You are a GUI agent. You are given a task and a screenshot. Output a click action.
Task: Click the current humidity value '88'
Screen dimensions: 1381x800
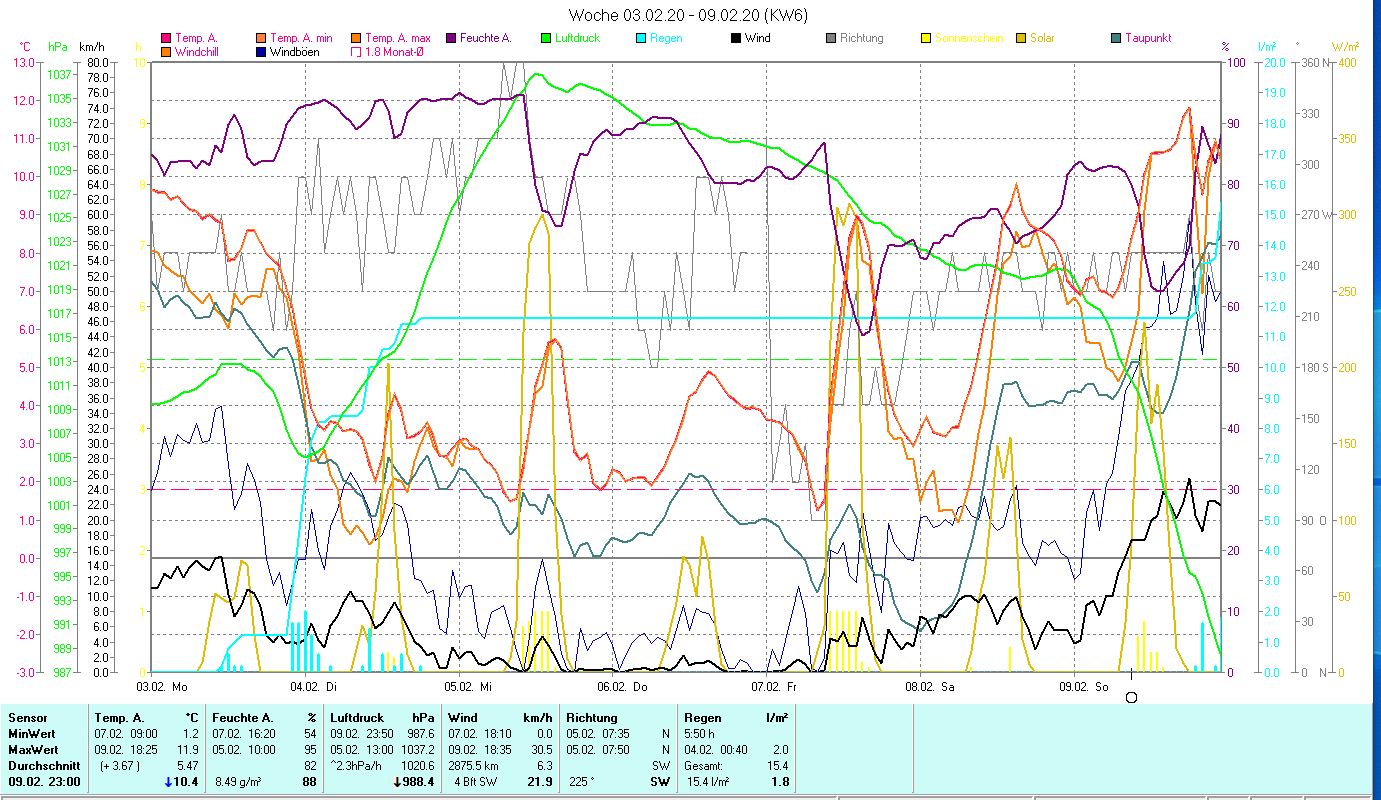309,782
